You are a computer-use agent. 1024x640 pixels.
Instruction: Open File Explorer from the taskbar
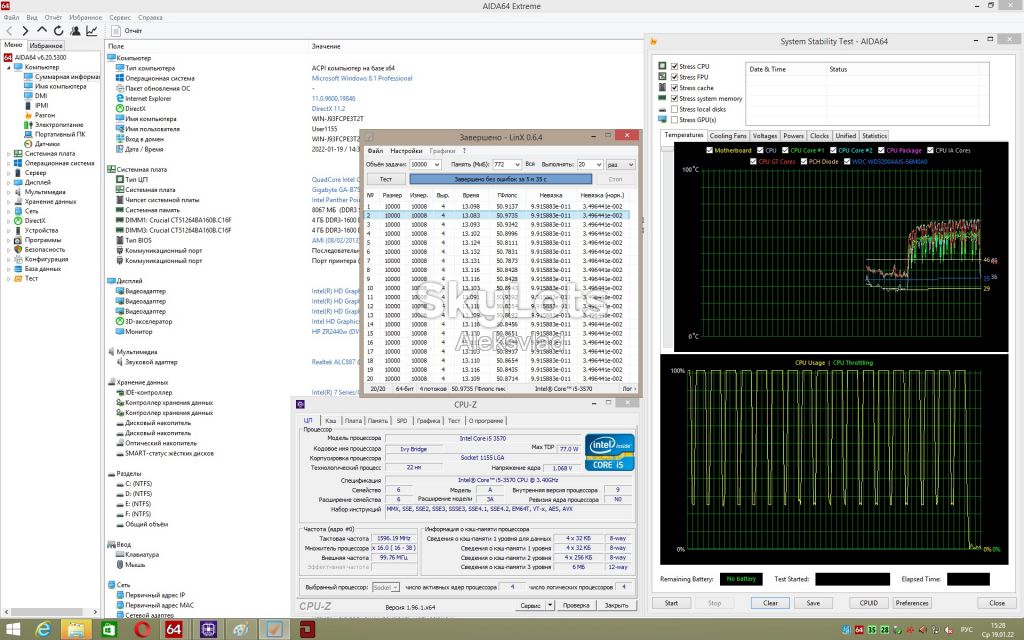[76, 630]
